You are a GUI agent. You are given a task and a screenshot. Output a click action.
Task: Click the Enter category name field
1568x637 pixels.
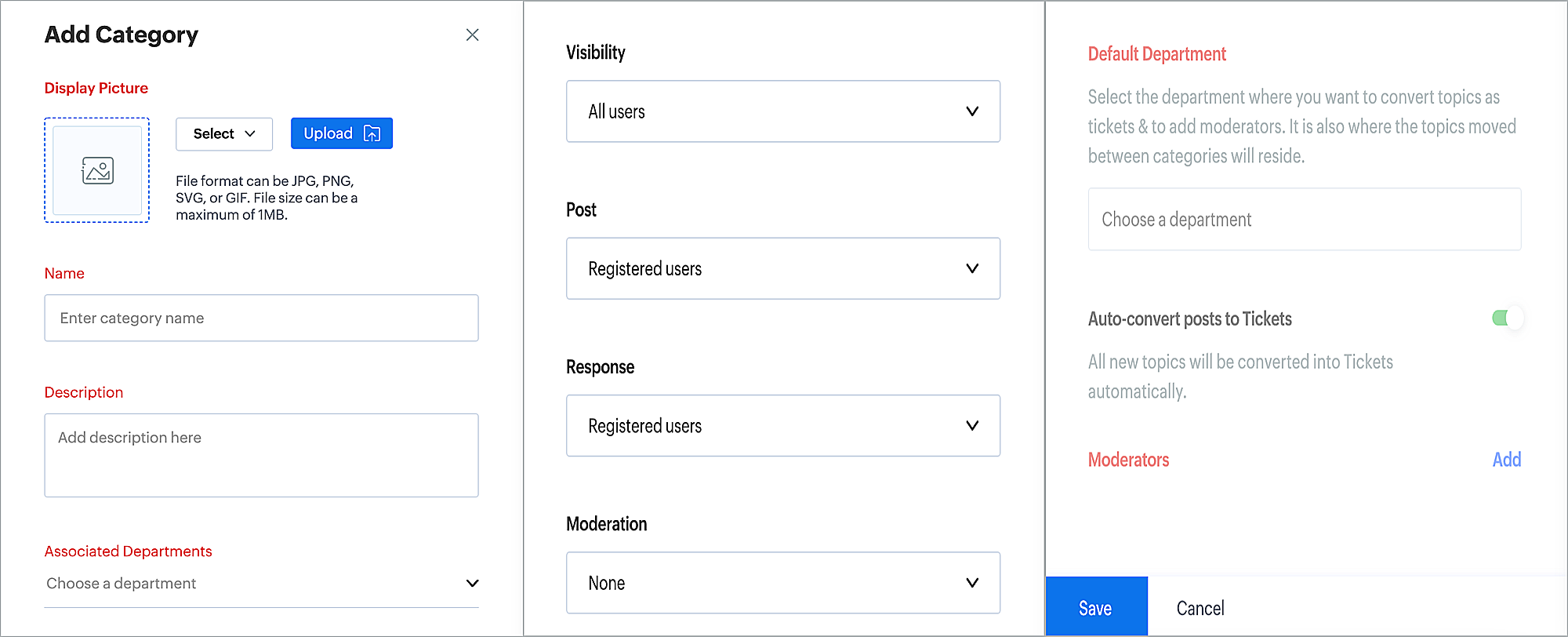[261, 318]
